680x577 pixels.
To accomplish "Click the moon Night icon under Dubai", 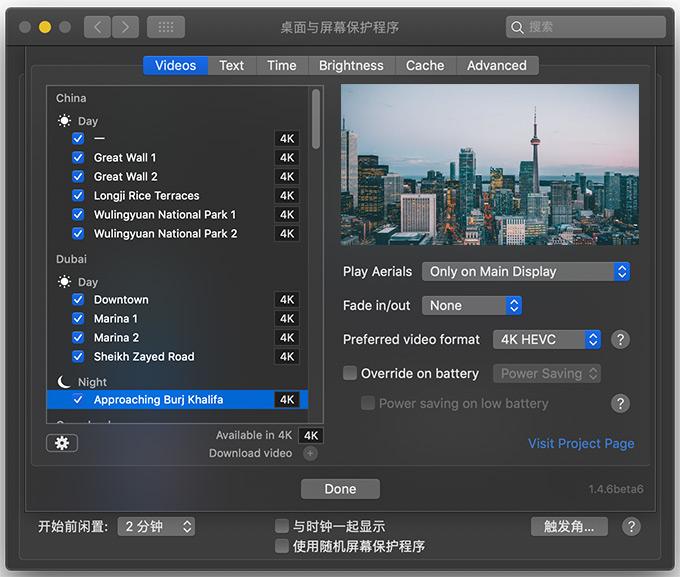I will pyautogui.click(x=64, y=382).
